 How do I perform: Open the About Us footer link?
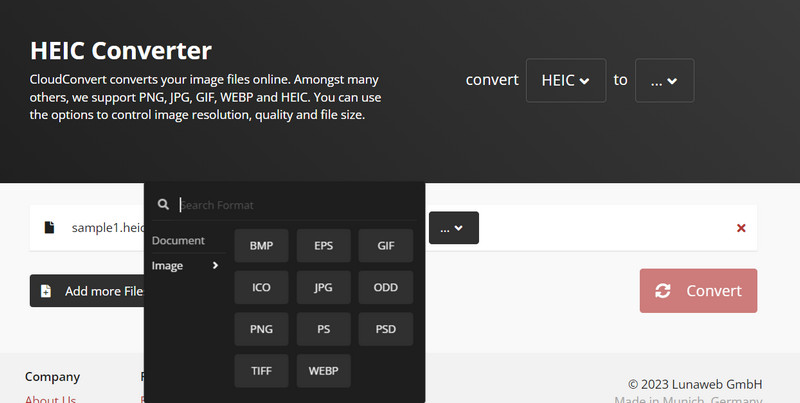click(x=50, y=399)
